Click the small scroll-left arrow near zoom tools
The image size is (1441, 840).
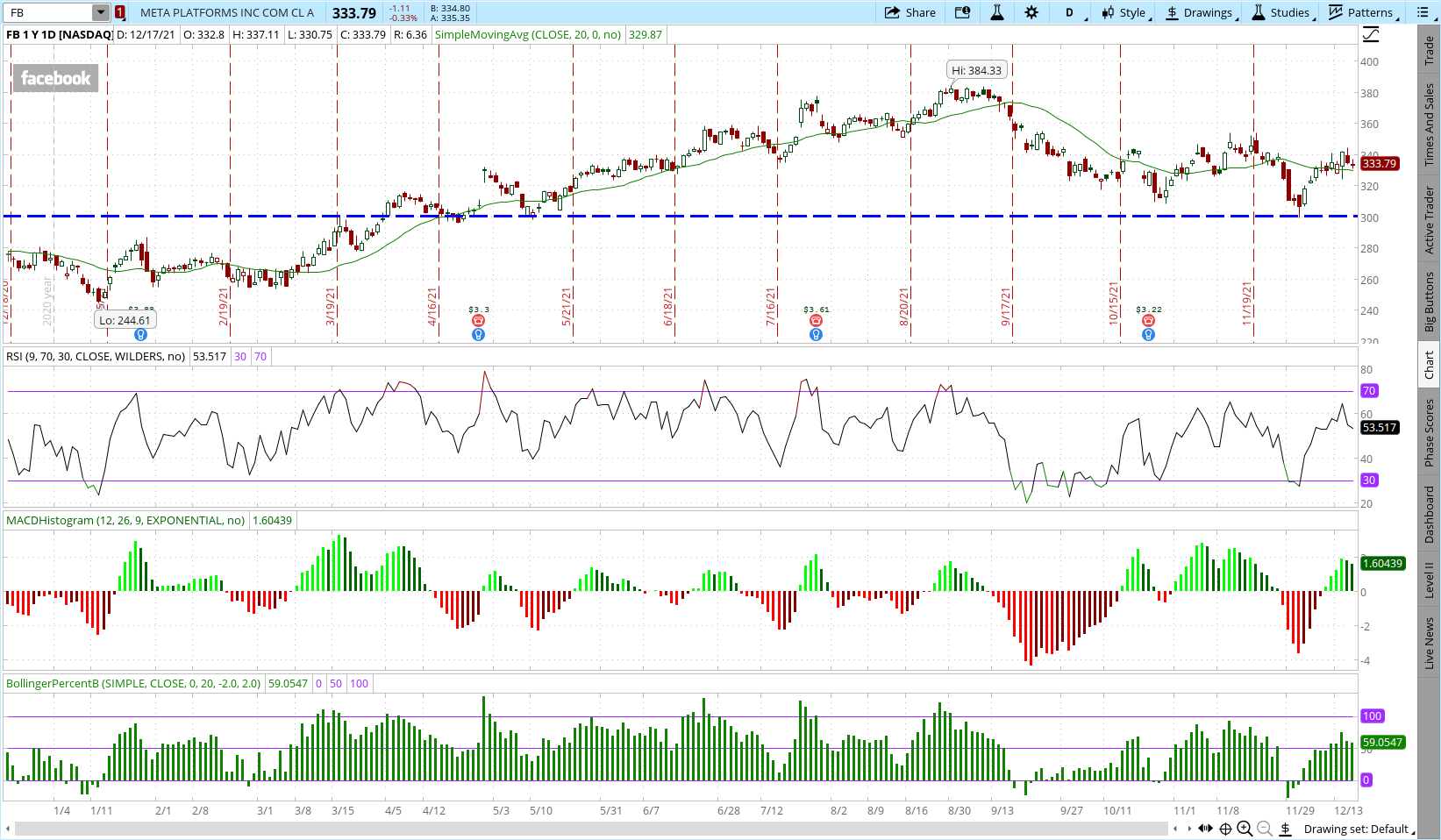pos(1175,829)
